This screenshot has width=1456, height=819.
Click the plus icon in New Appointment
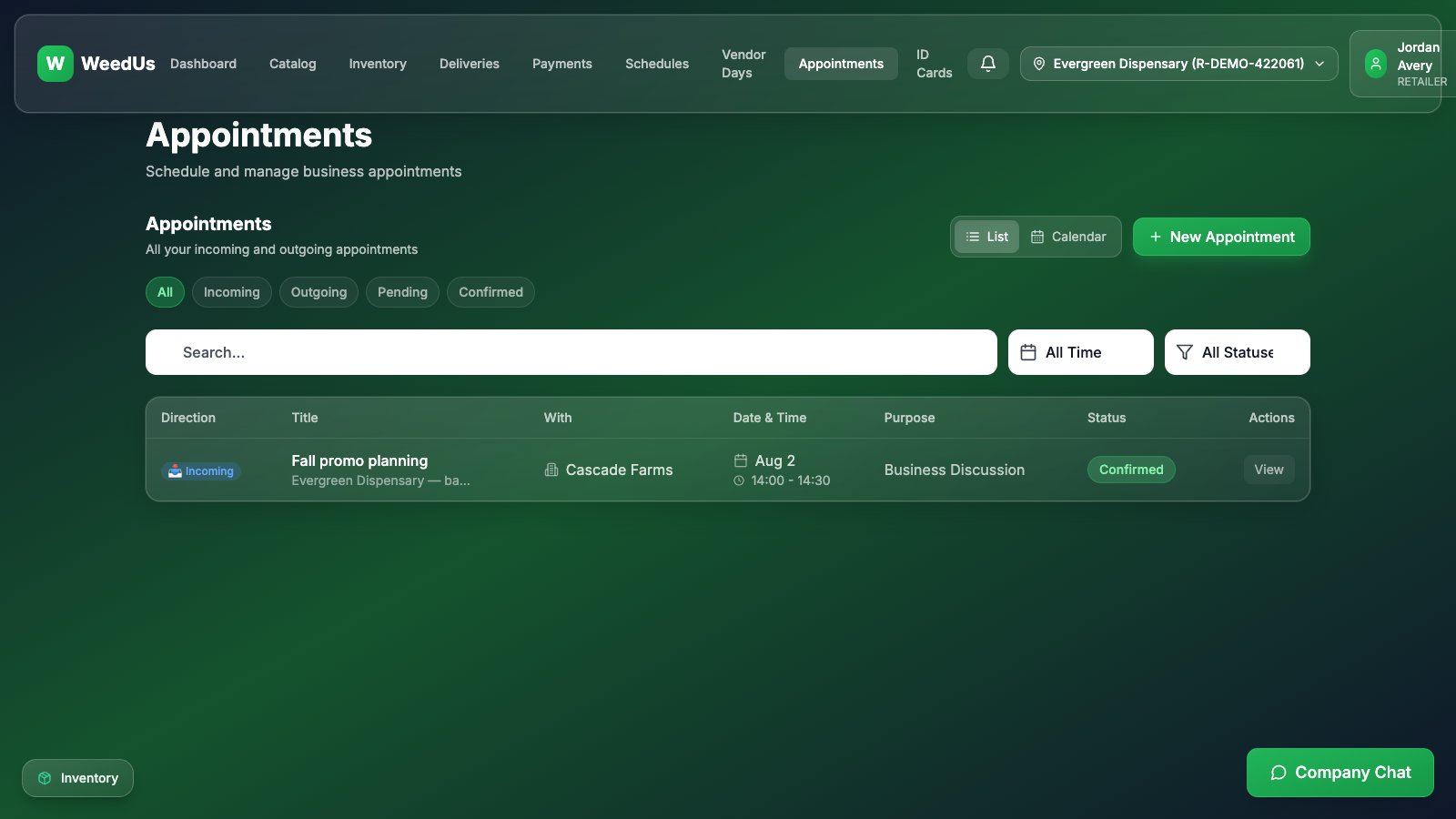tap(1156, 237)
